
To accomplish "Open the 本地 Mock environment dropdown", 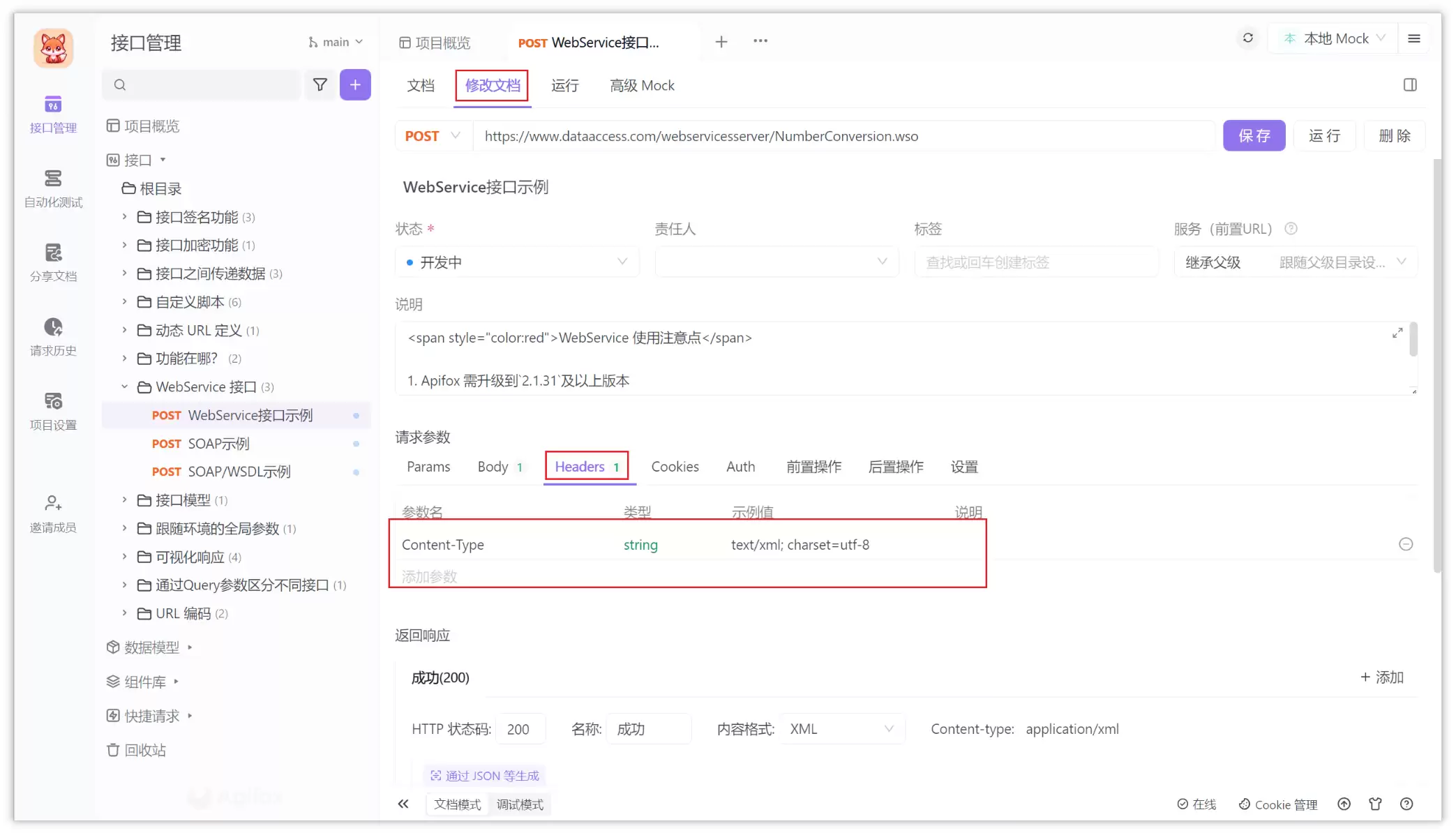I will pos(1335,39).
